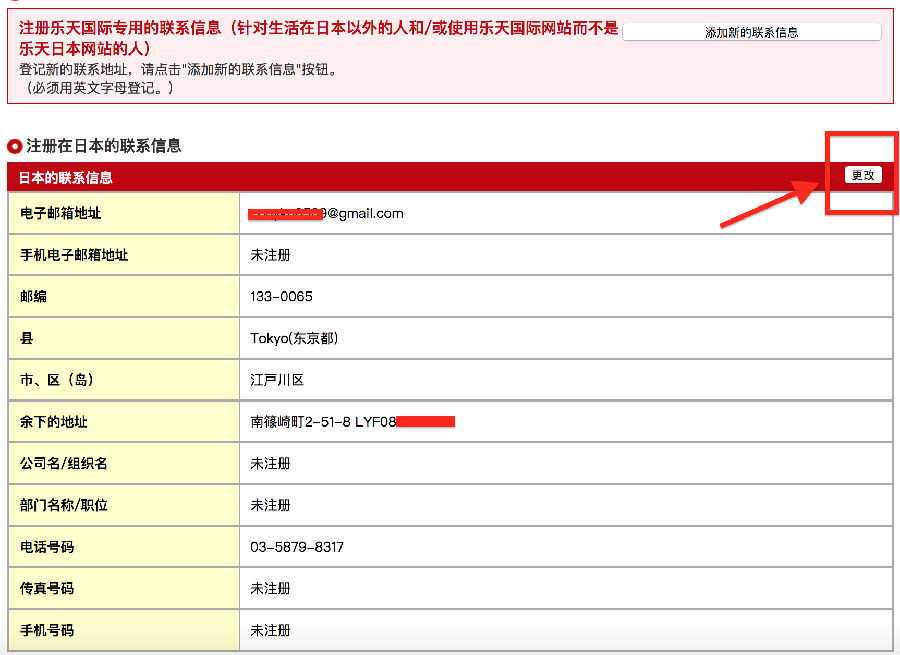Image resolution: width=900 pixels, height=655 pixels.
Task: Select the 江戸川区 value
Action: point(277,380)
